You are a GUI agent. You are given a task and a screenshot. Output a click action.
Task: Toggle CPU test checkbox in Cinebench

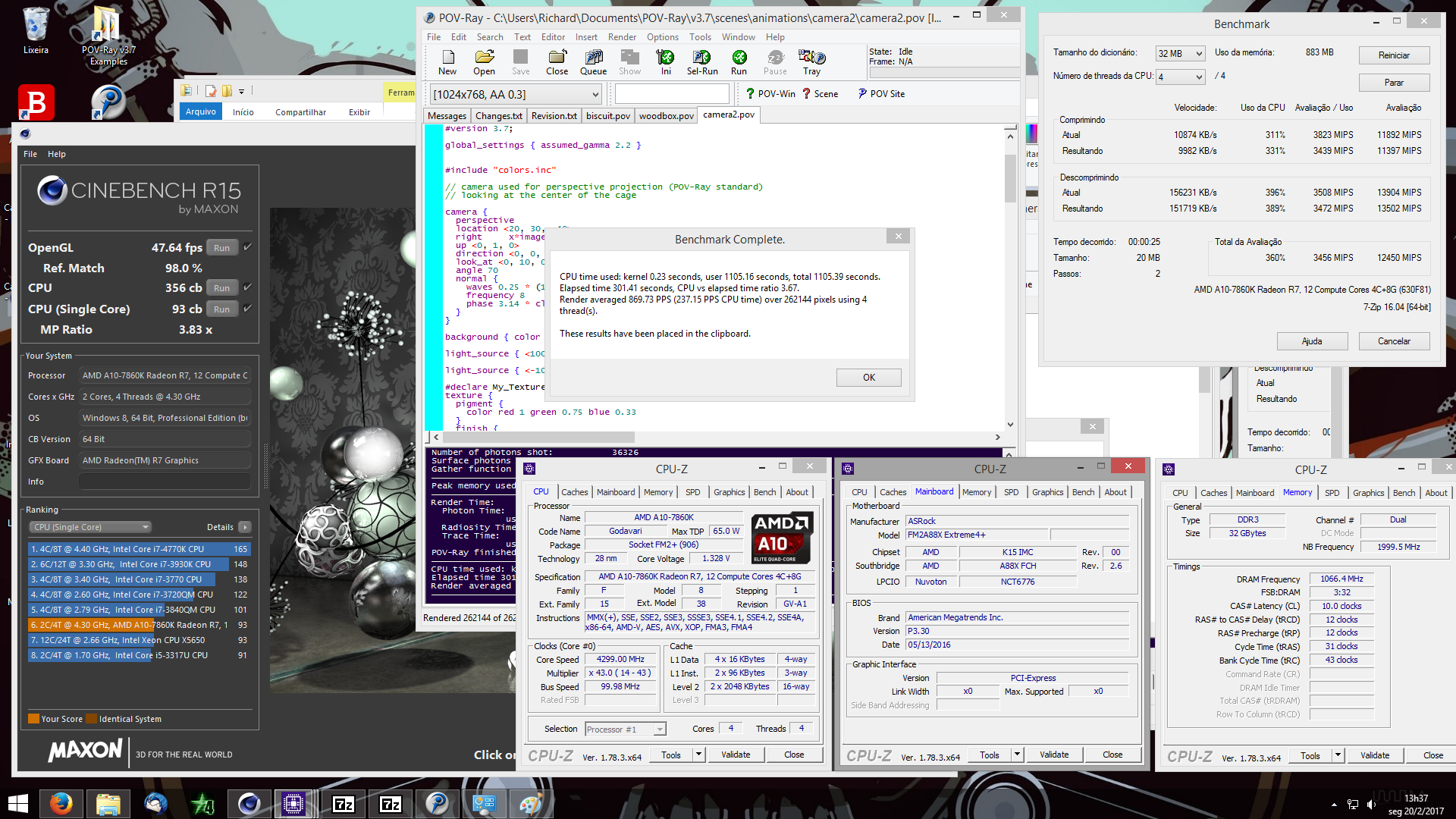(248, 287)
